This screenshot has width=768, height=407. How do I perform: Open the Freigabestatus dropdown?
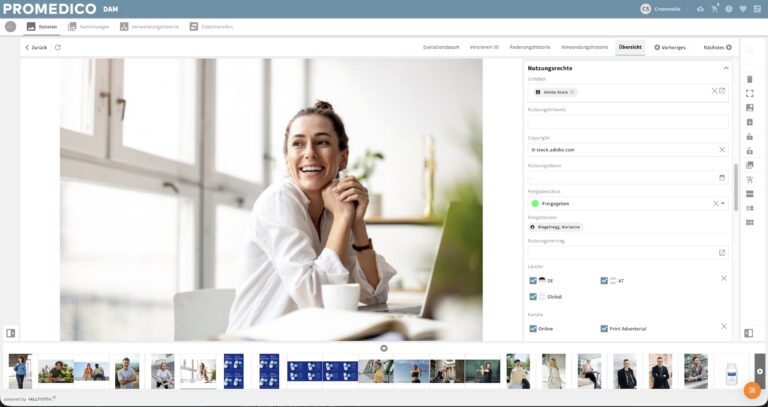[723, 203]
